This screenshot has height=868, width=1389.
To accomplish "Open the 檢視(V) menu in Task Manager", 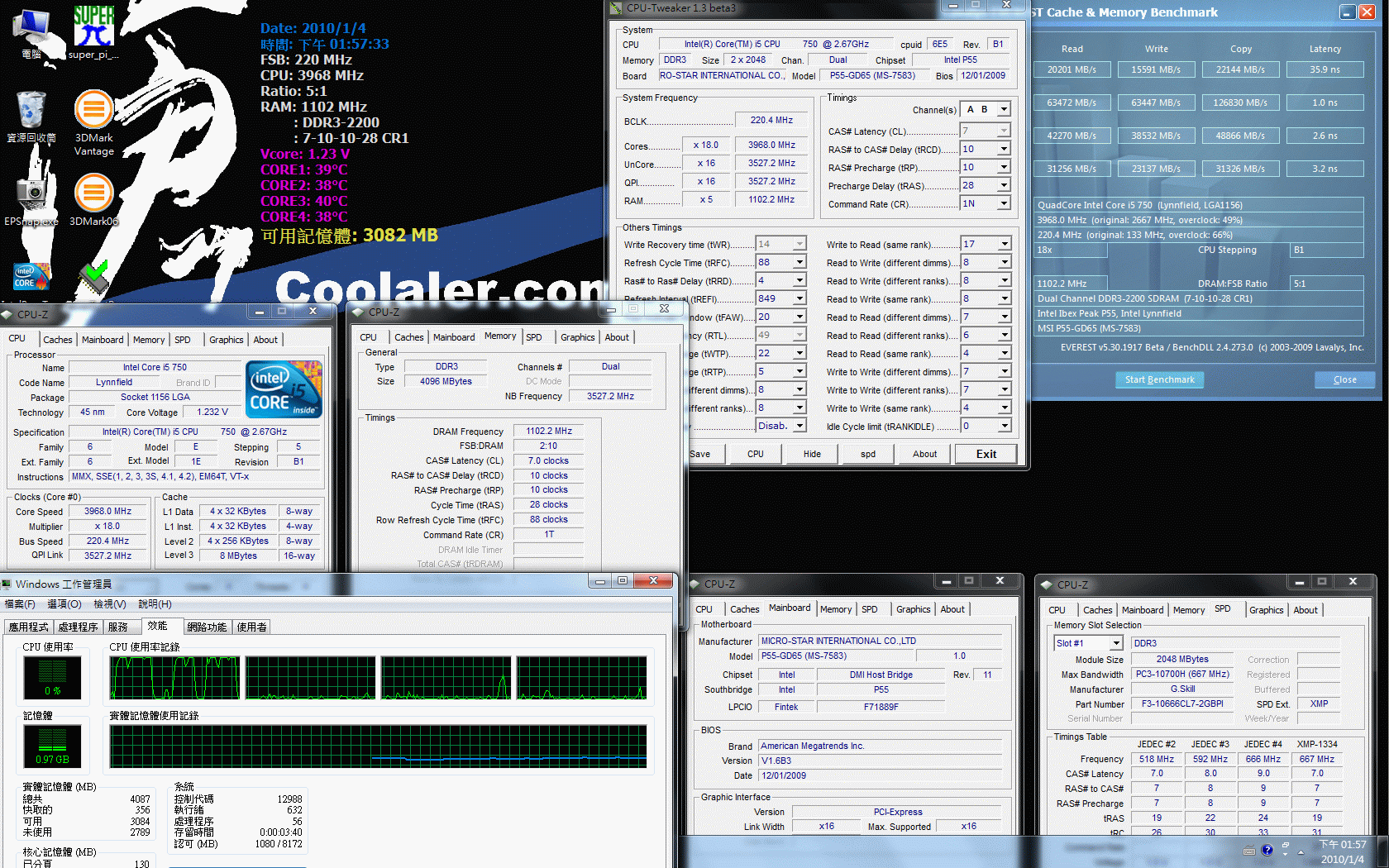I will pos(110,604).
